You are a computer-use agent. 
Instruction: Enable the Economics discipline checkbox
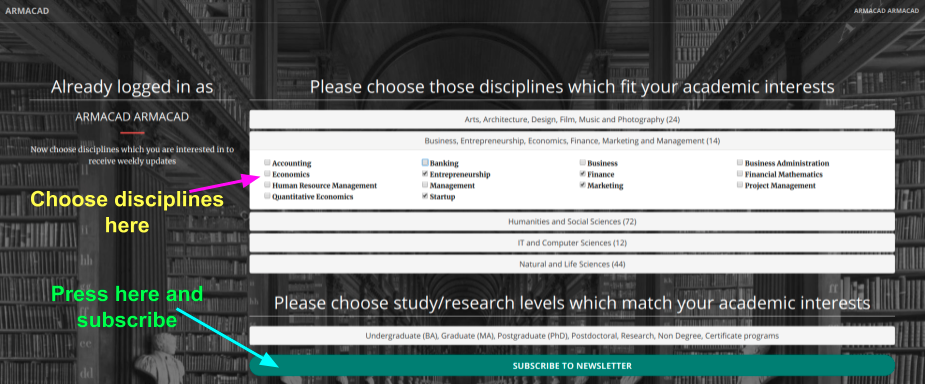[267, 173]
